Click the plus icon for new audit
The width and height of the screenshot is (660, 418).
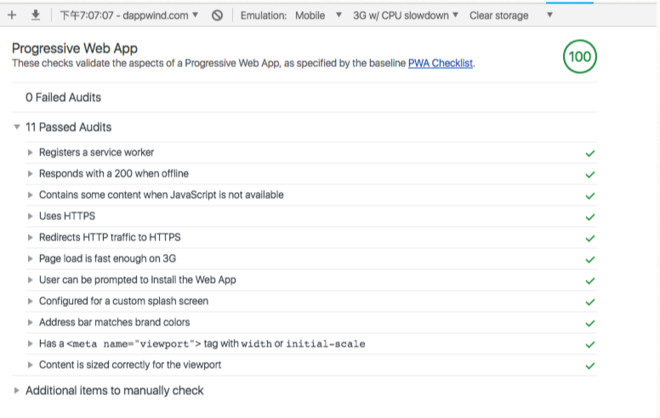point(12,15)
